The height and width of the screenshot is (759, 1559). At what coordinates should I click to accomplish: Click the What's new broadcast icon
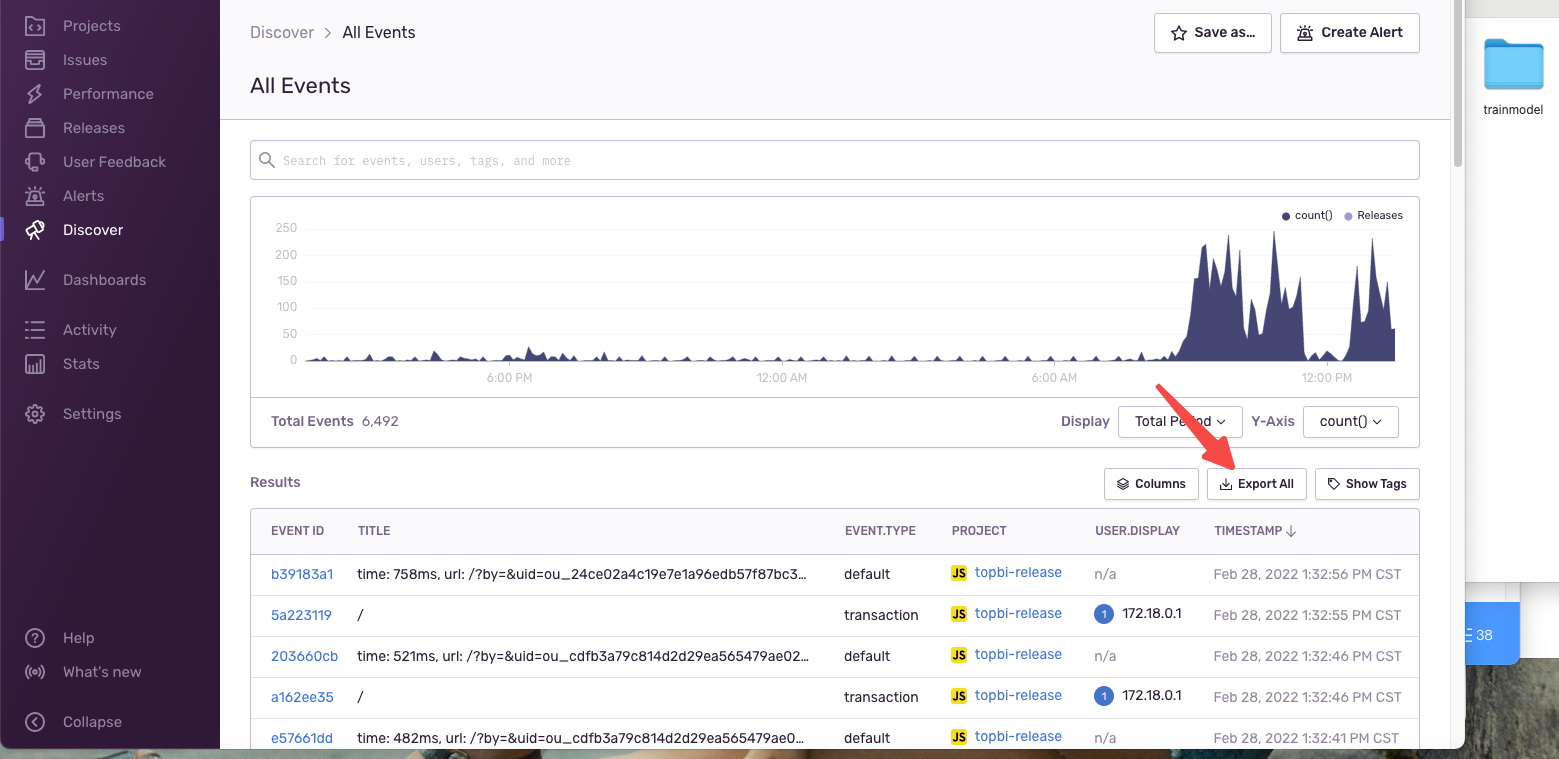(x=35, y=672)
